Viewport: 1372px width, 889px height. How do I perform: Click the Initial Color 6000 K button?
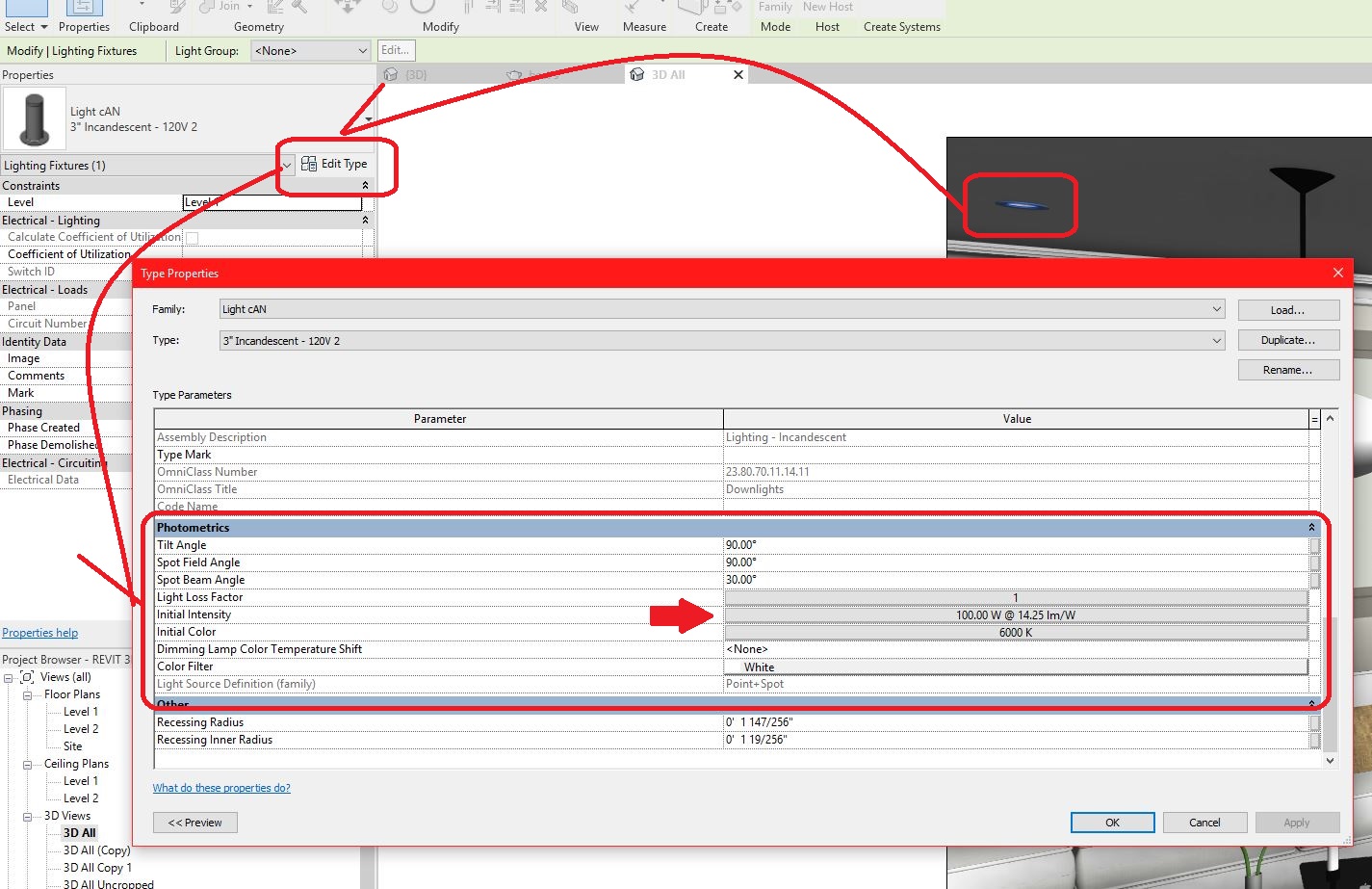click(x=1016, y=632)
